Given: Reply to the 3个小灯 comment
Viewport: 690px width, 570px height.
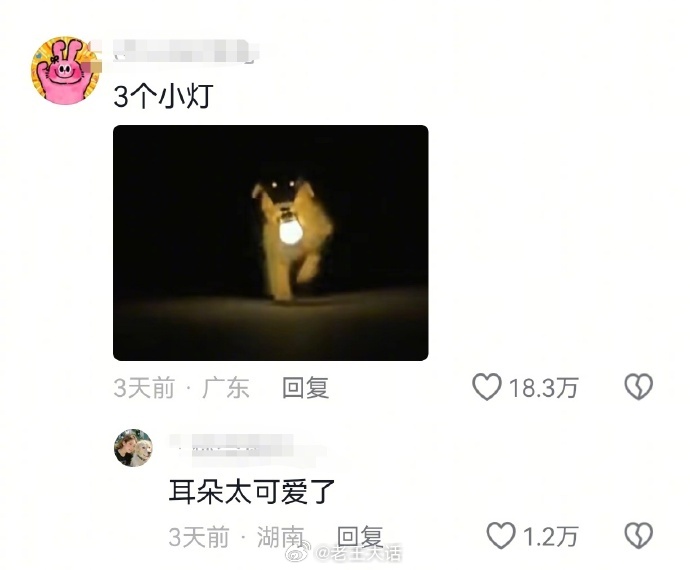Looking at the screenshot, I should pos(305,388).
